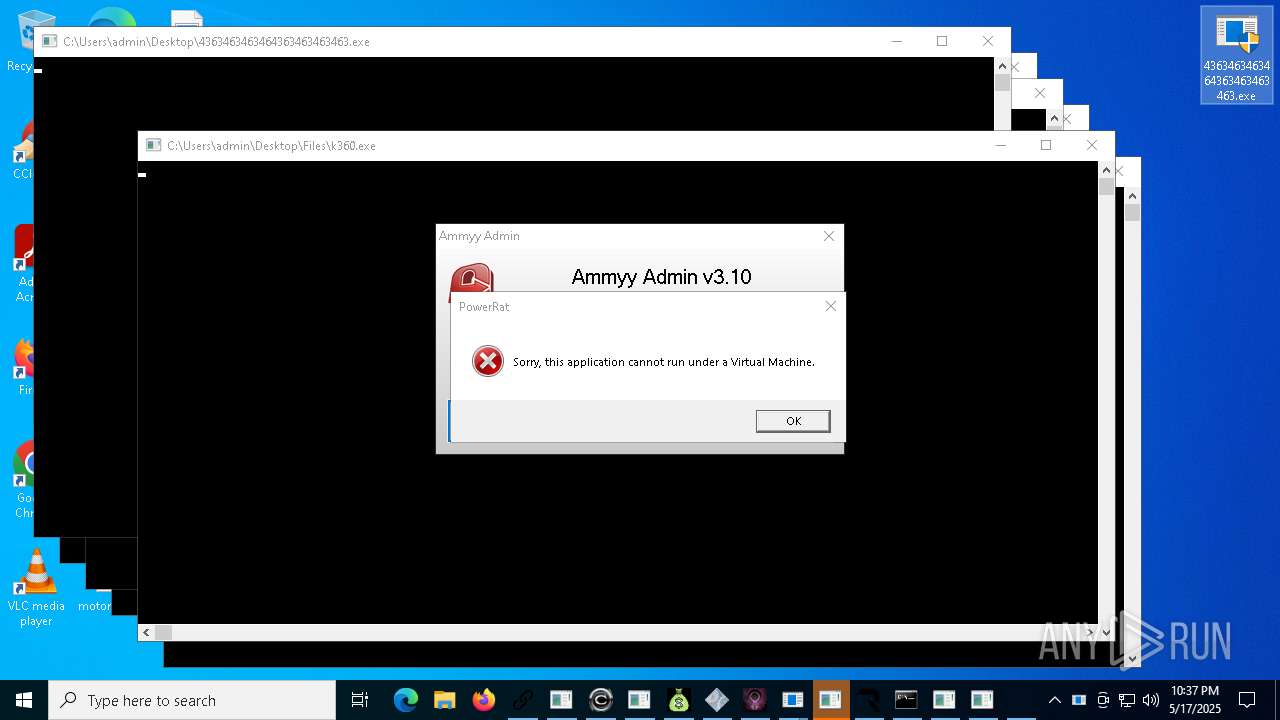Click the Adobe Acrobat desktop shortcut
This screenshot has height=720, width=1280.
point(22,264)
